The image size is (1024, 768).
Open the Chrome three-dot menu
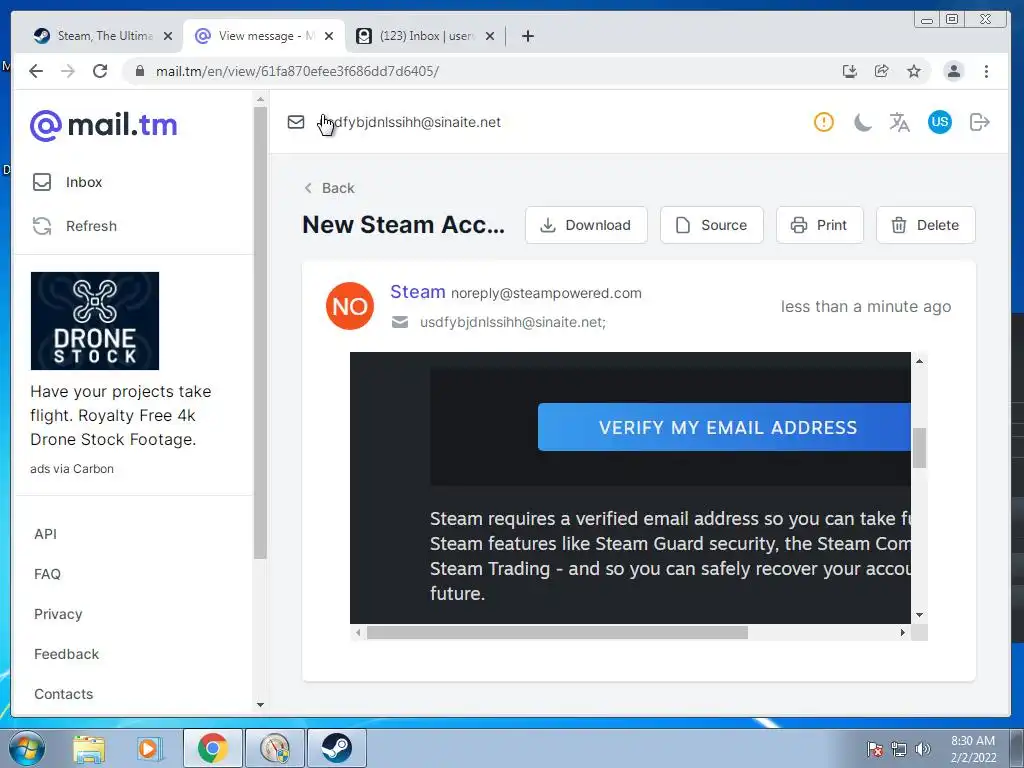(x=986, y=71)
